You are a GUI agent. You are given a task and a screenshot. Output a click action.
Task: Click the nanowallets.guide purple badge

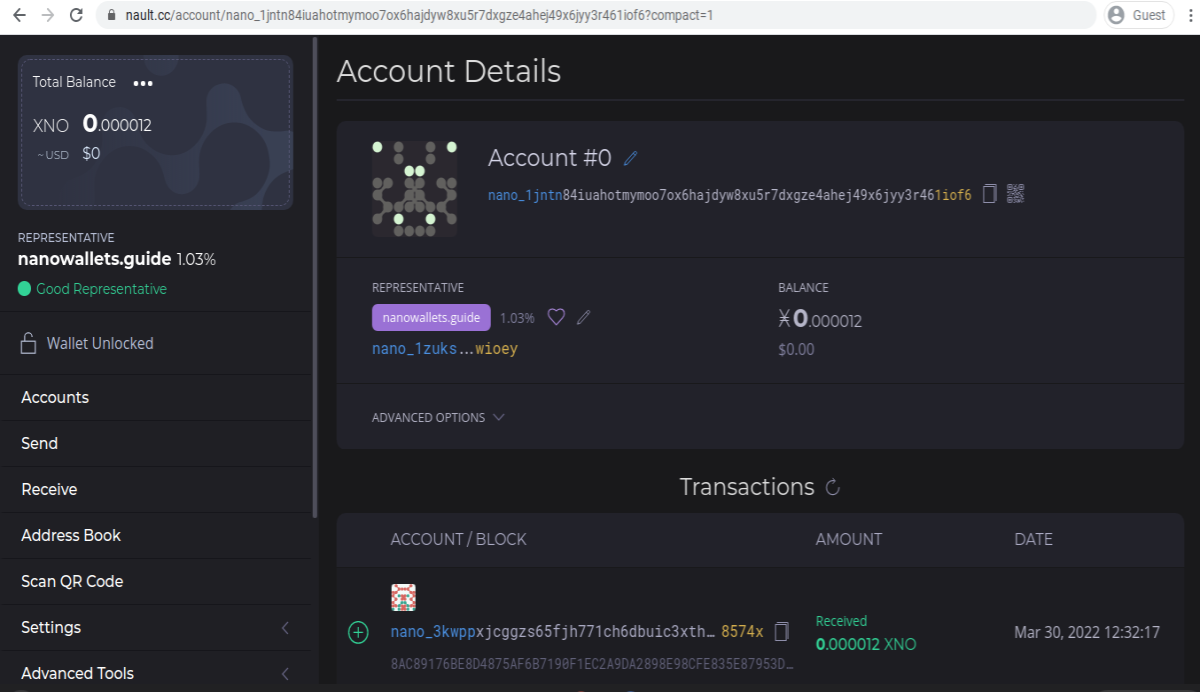tap(431, 318)
